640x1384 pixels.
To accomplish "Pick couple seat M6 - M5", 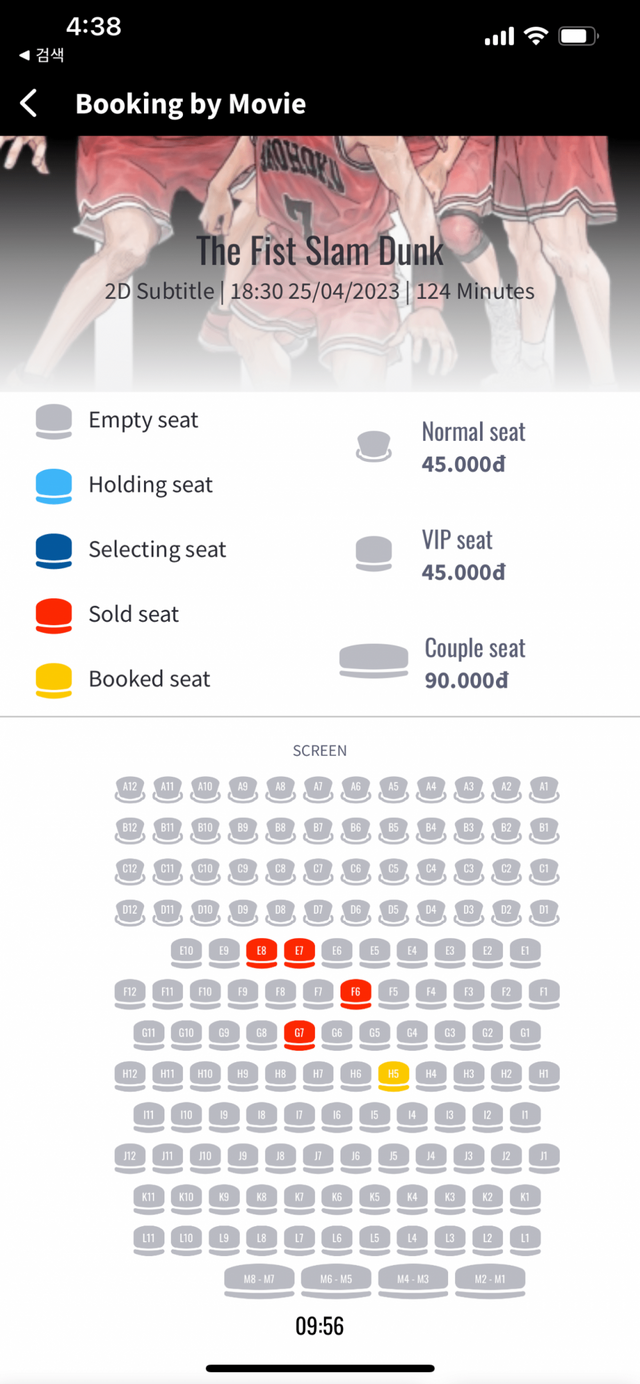I will [336, 1280].
